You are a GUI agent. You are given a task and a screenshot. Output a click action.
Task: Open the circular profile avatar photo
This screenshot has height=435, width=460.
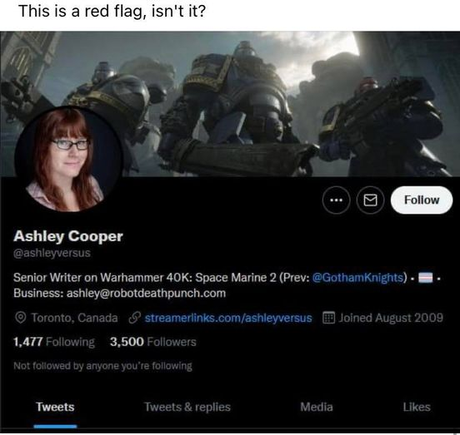(x=69, y=160)
